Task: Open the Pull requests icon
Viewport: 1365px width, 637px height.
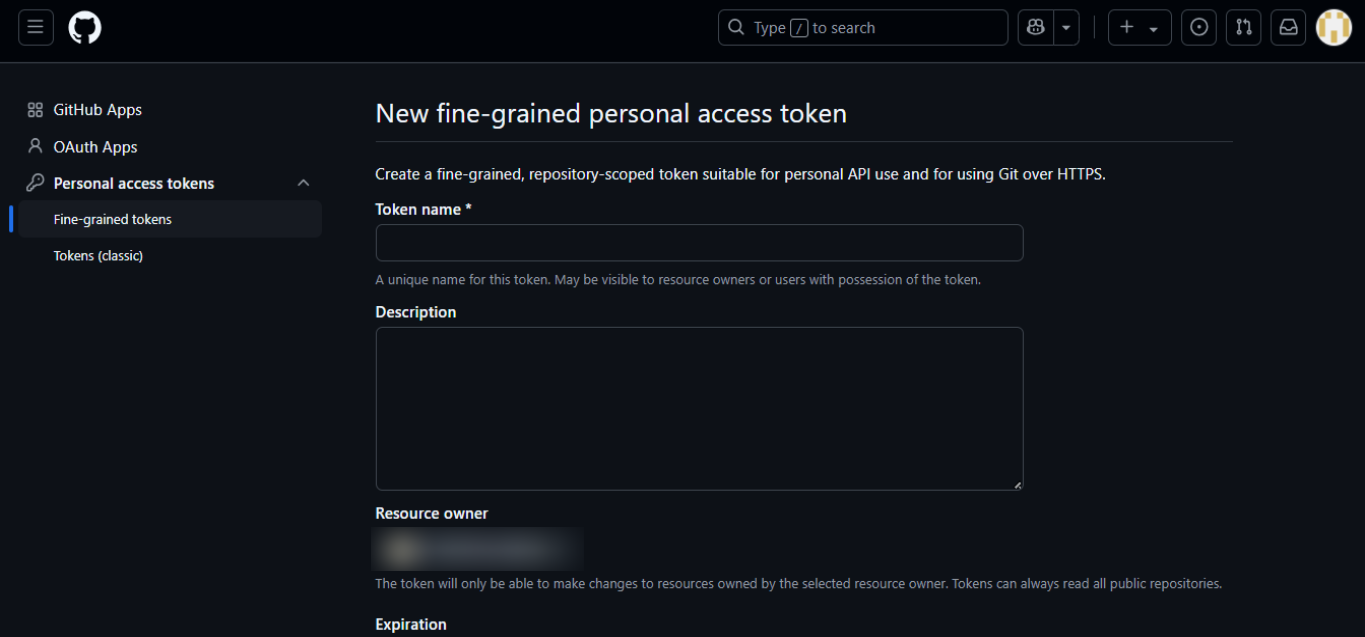Action: (x=1243, y=28)
